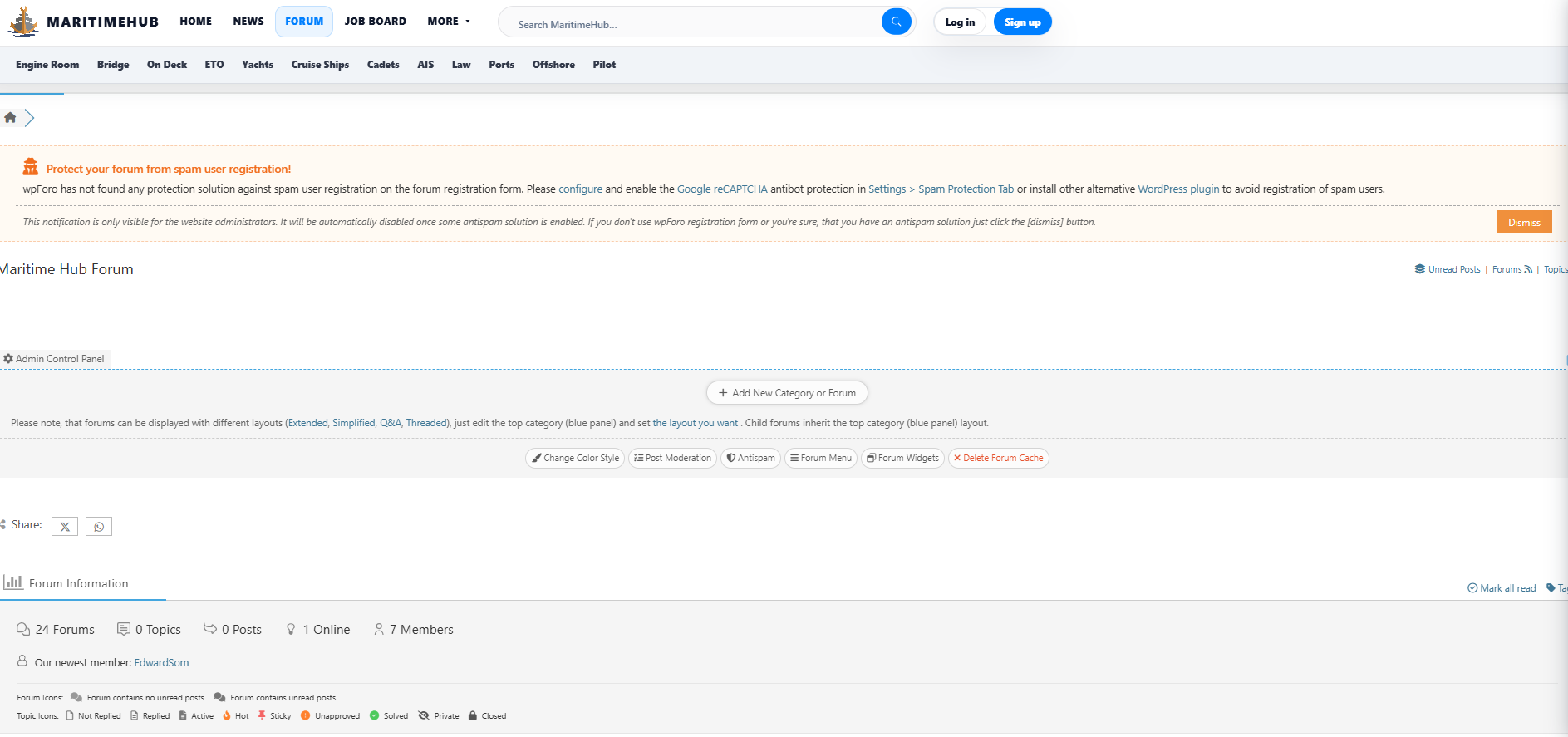Dismiss the spam protection notice
1568x737 pixels.
click(1524, 223)
